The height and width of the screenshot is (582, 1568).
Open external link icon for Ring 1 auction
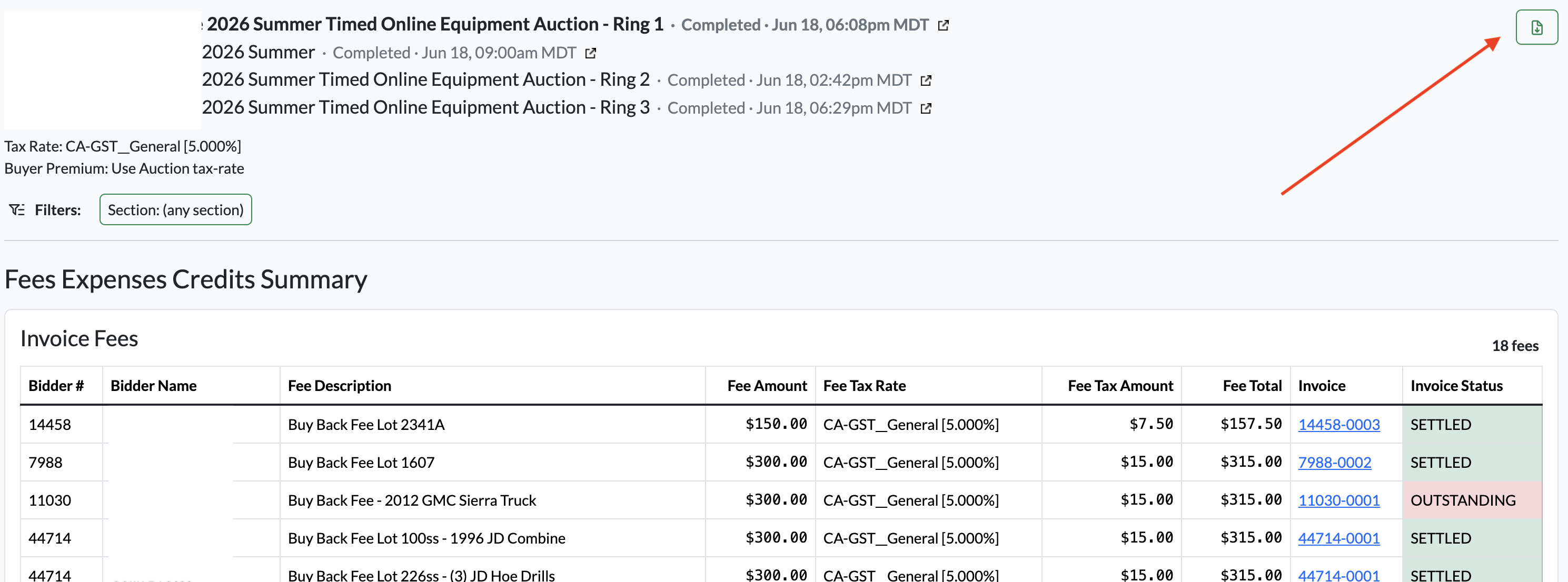coord(943,26)
